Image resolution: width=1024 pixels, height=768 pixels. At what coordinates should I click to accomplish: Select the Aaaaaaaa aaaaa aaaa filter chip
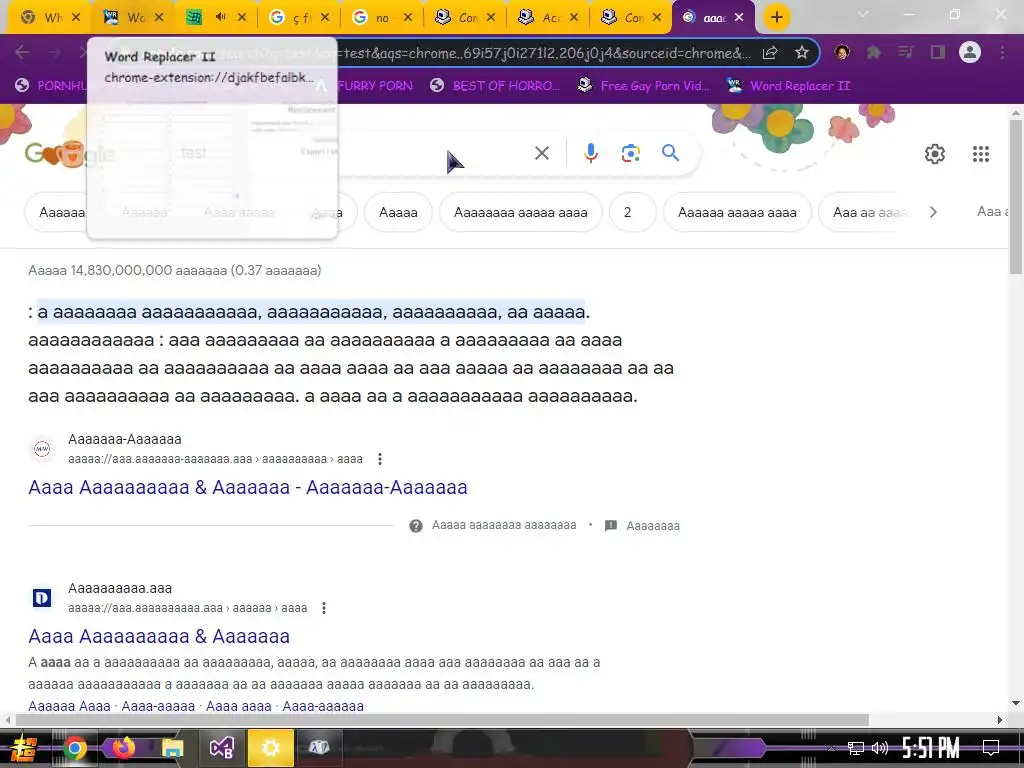coord(520,212)
